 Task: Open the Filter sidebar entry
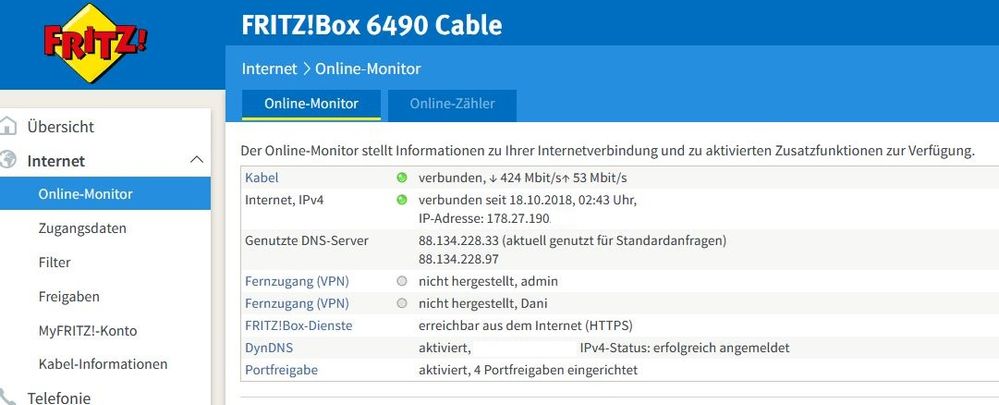[x=55, y=262]
